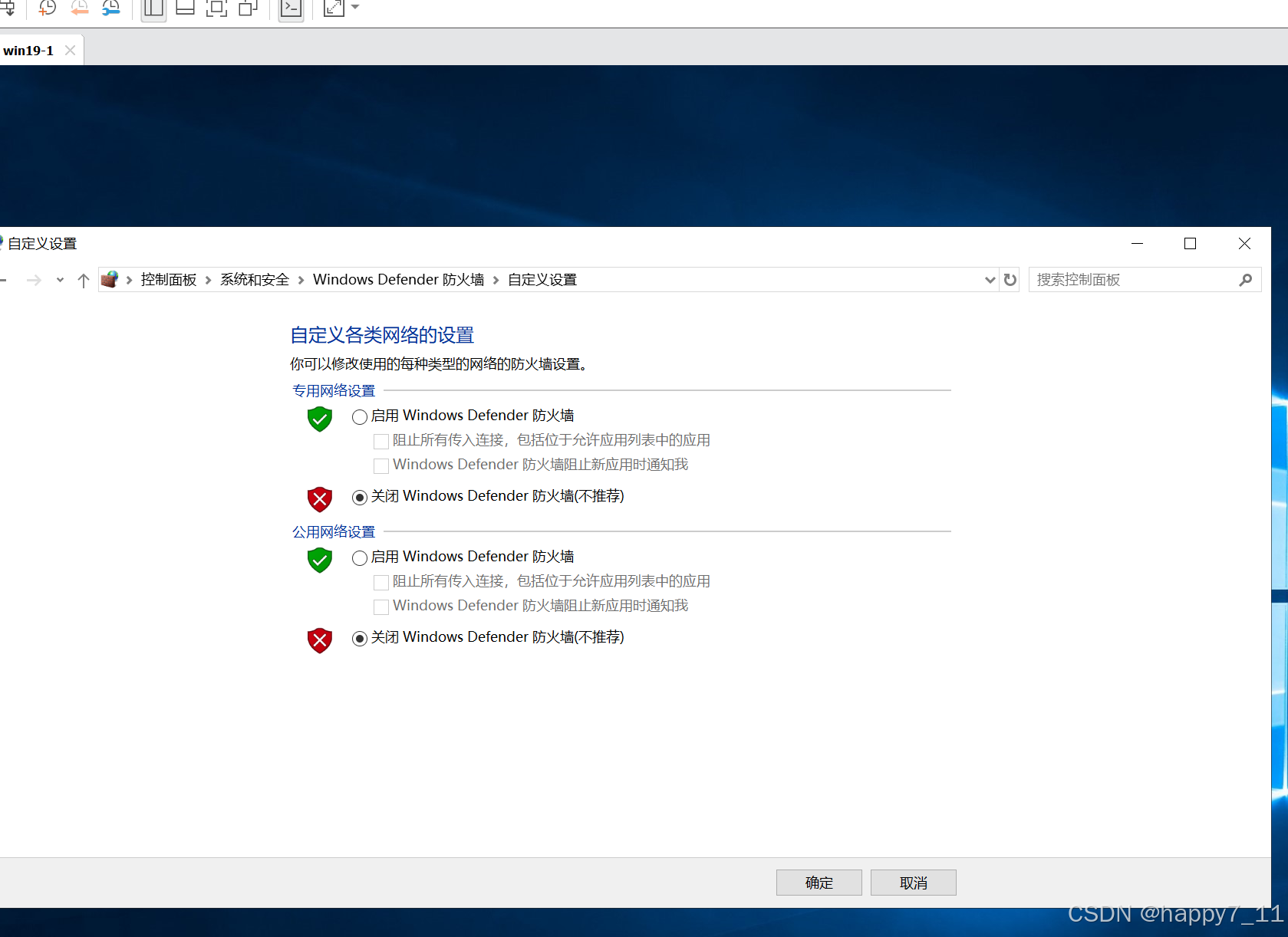Expand the chevron after 控制面板 breadcrumb
The height and width of the screenshot is (937, 1288).
click(208, 280)
